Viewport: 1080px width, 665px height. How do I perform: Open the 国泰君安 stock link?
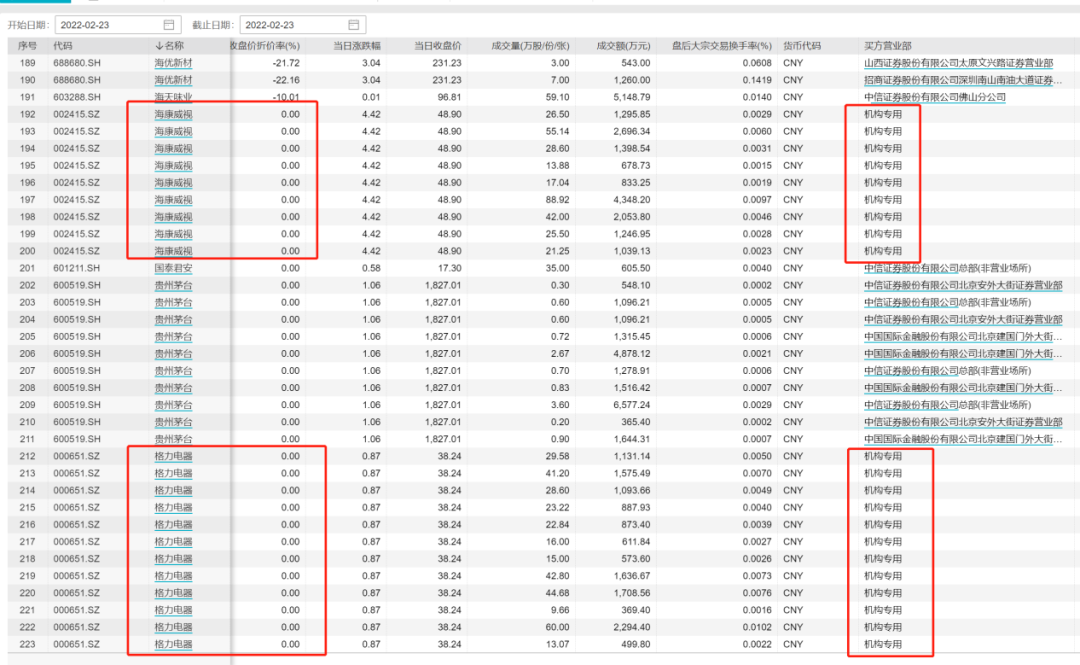click(x=173, y=268)
